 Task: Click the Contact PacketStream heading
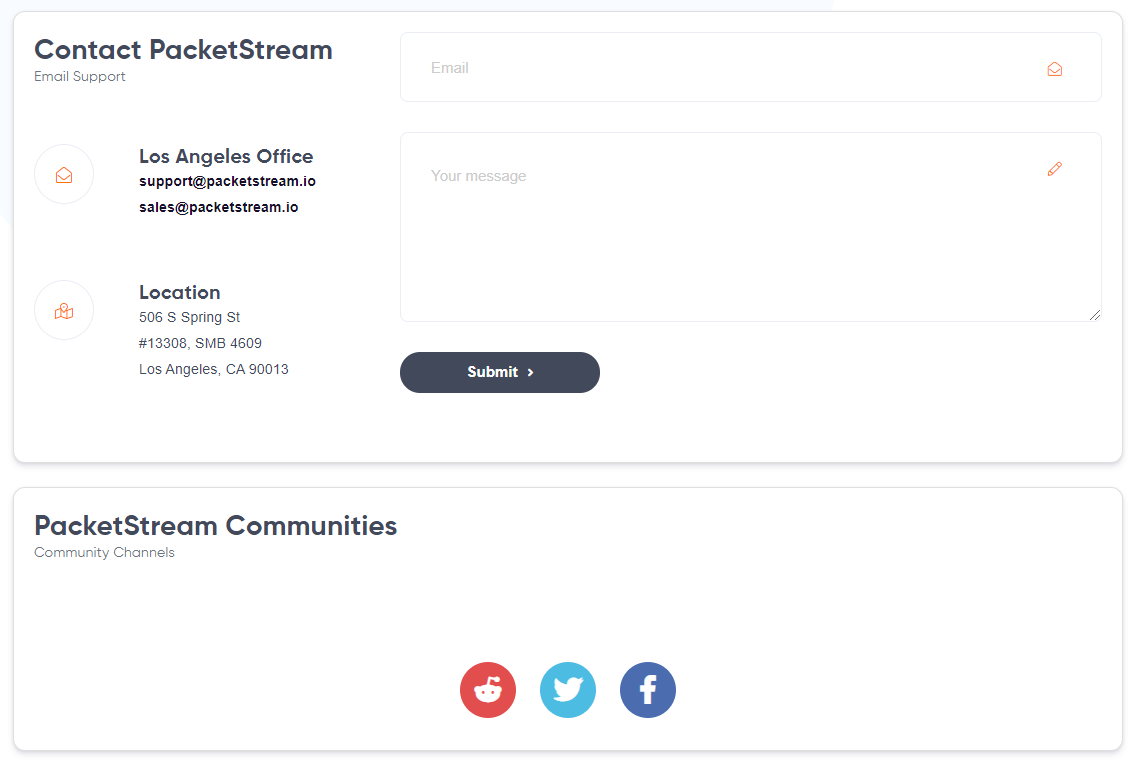(x=183, y=49)
